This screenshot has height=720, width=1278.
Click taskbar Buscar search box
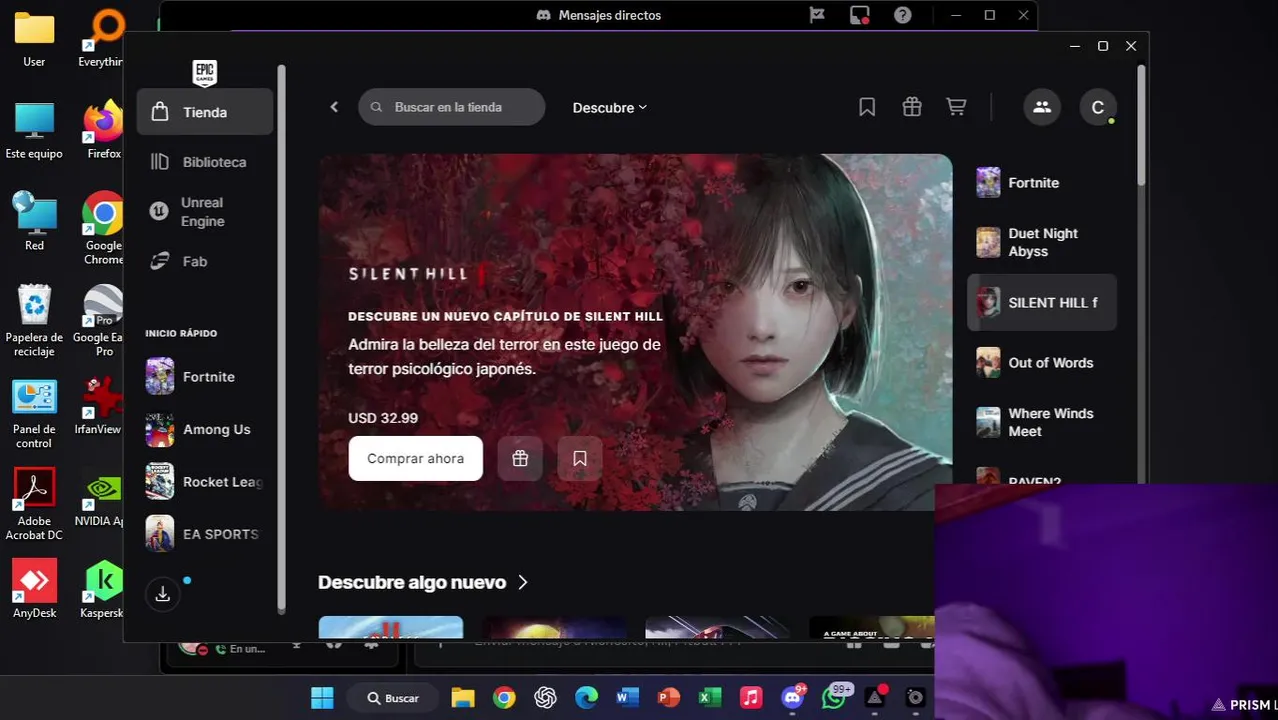click(x=392, y=698)
